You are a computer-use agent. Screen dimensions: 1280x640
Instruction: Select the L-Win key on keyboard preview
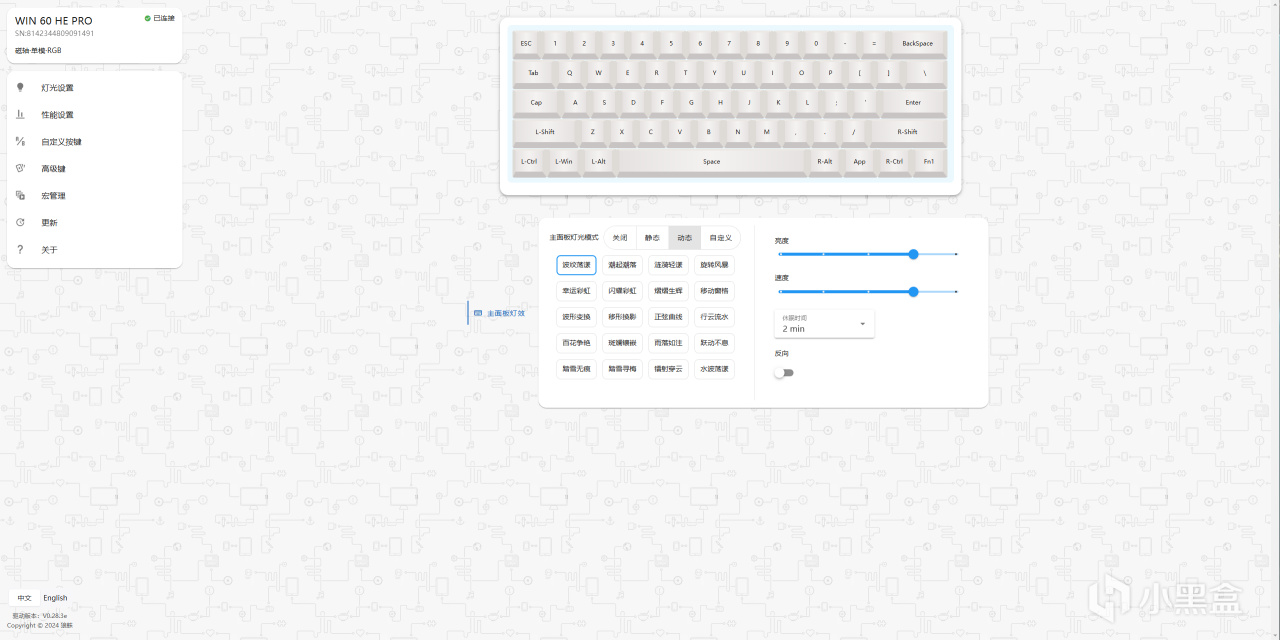[564, 161]
